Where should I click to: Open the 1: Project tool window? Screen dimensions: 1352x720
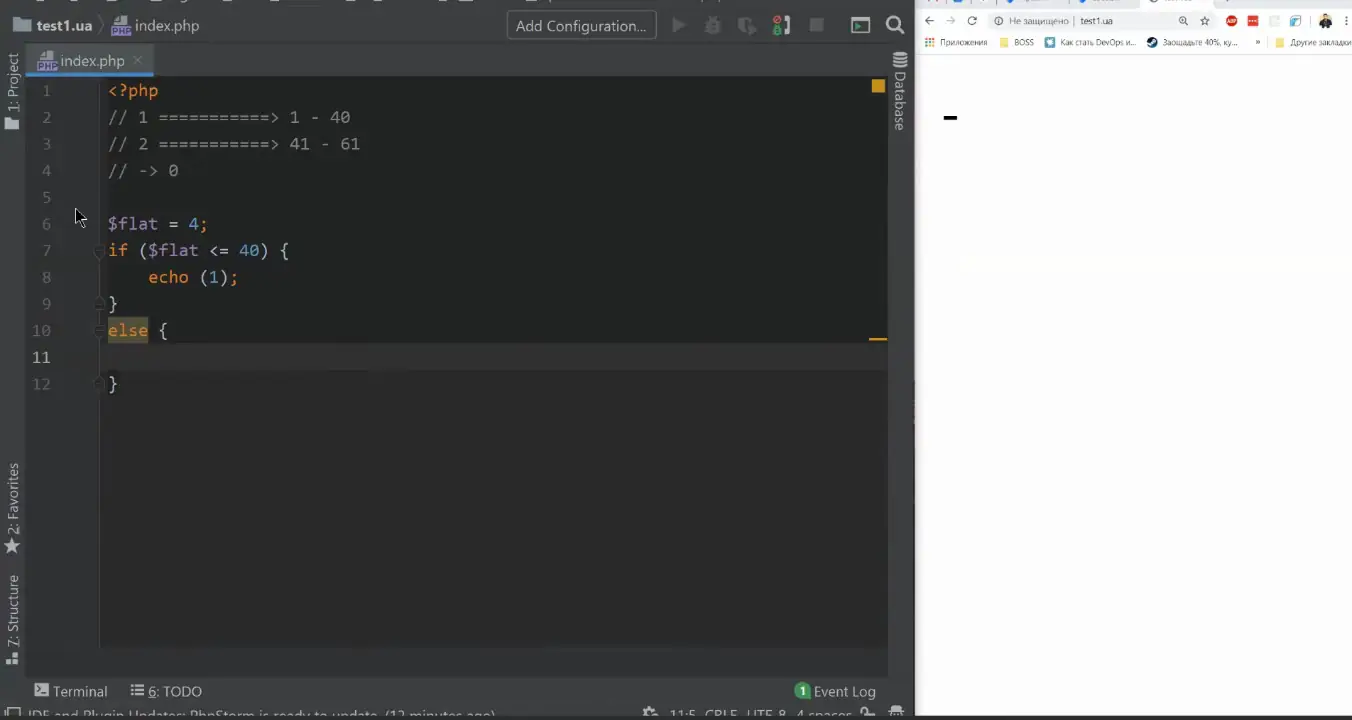(13, 92)
